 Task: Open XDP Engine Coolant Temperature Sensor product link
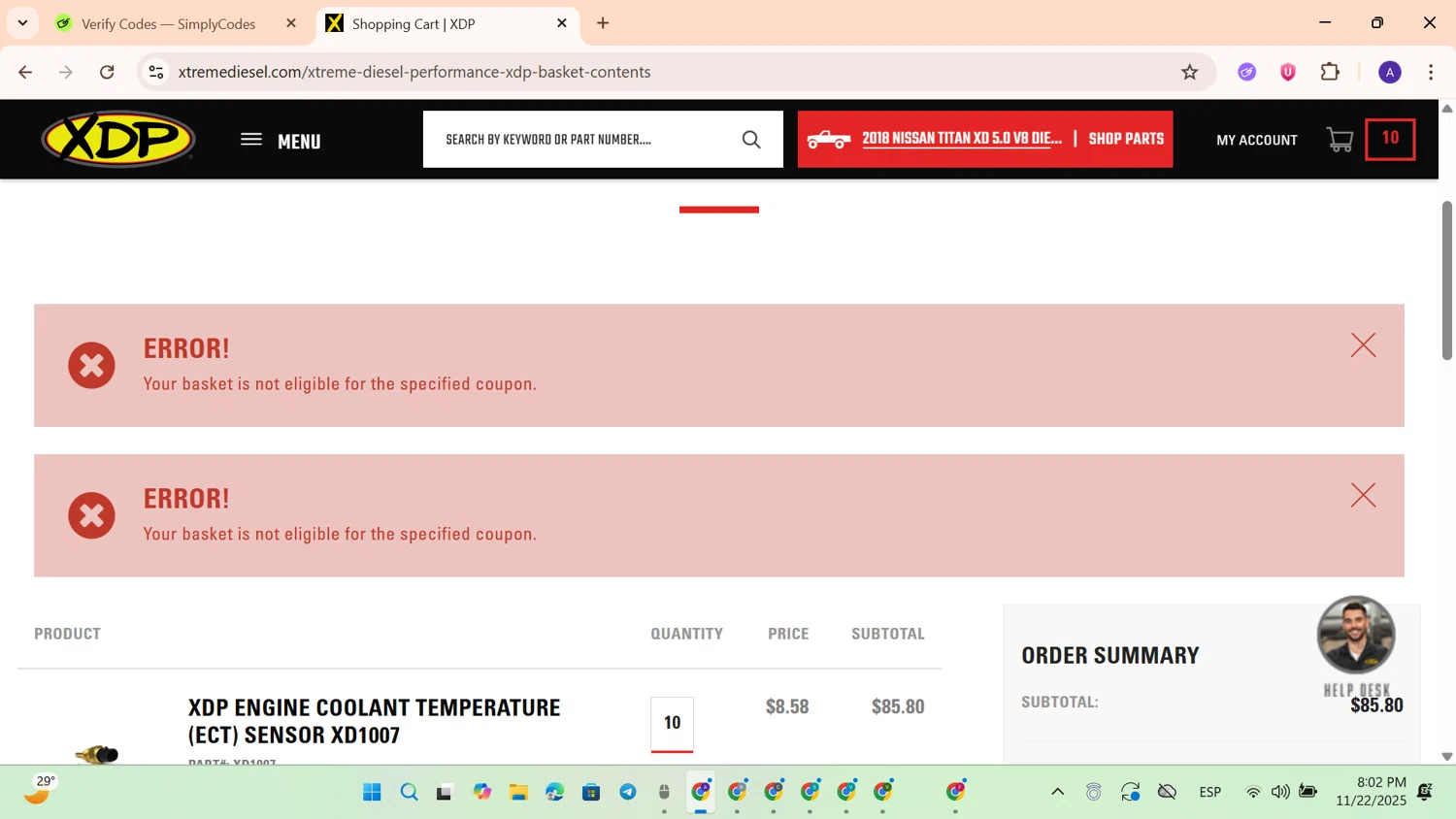(375, 721)
